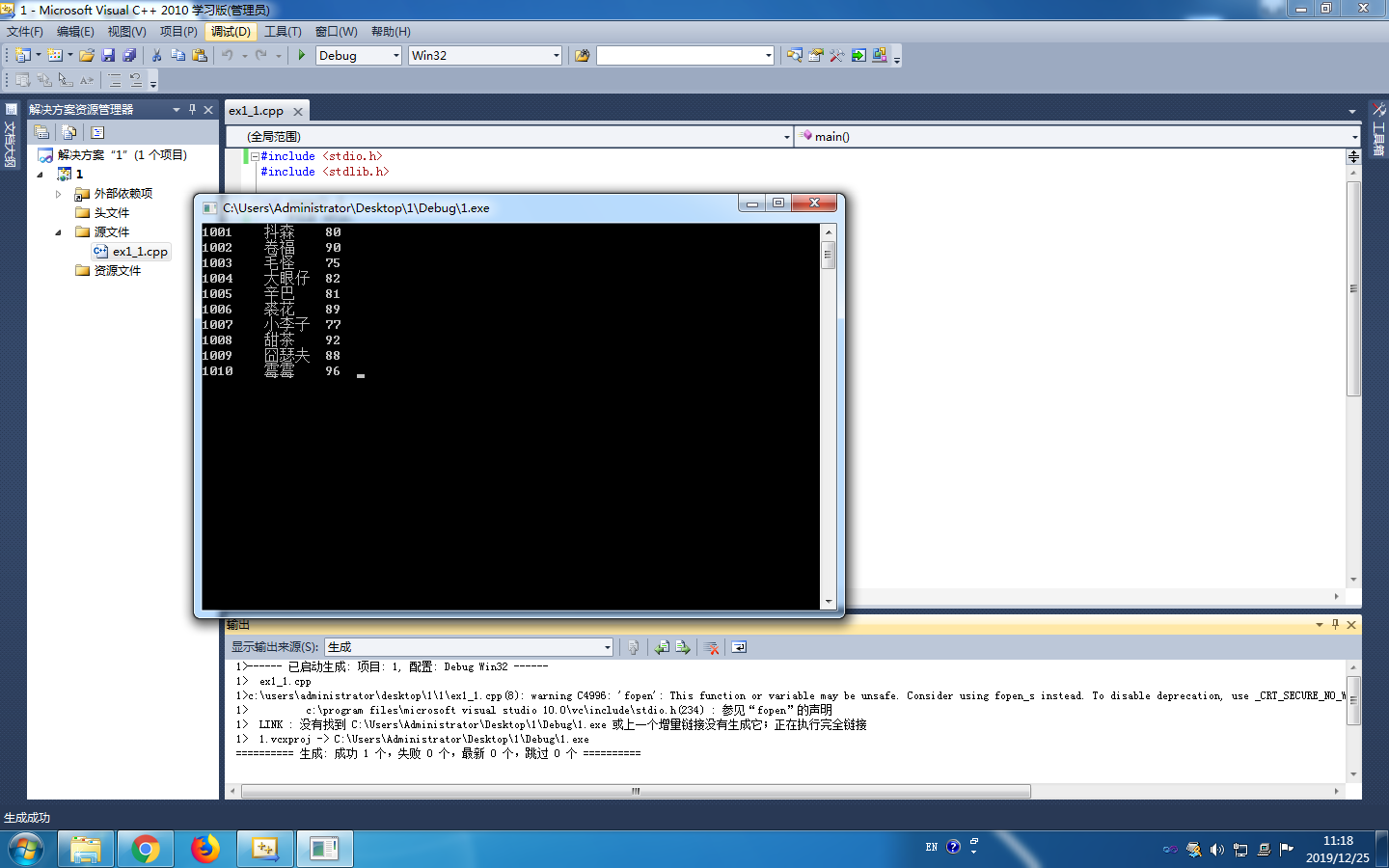Toggle auto-hide pin on the Output panel

(x=1335, y=625)
